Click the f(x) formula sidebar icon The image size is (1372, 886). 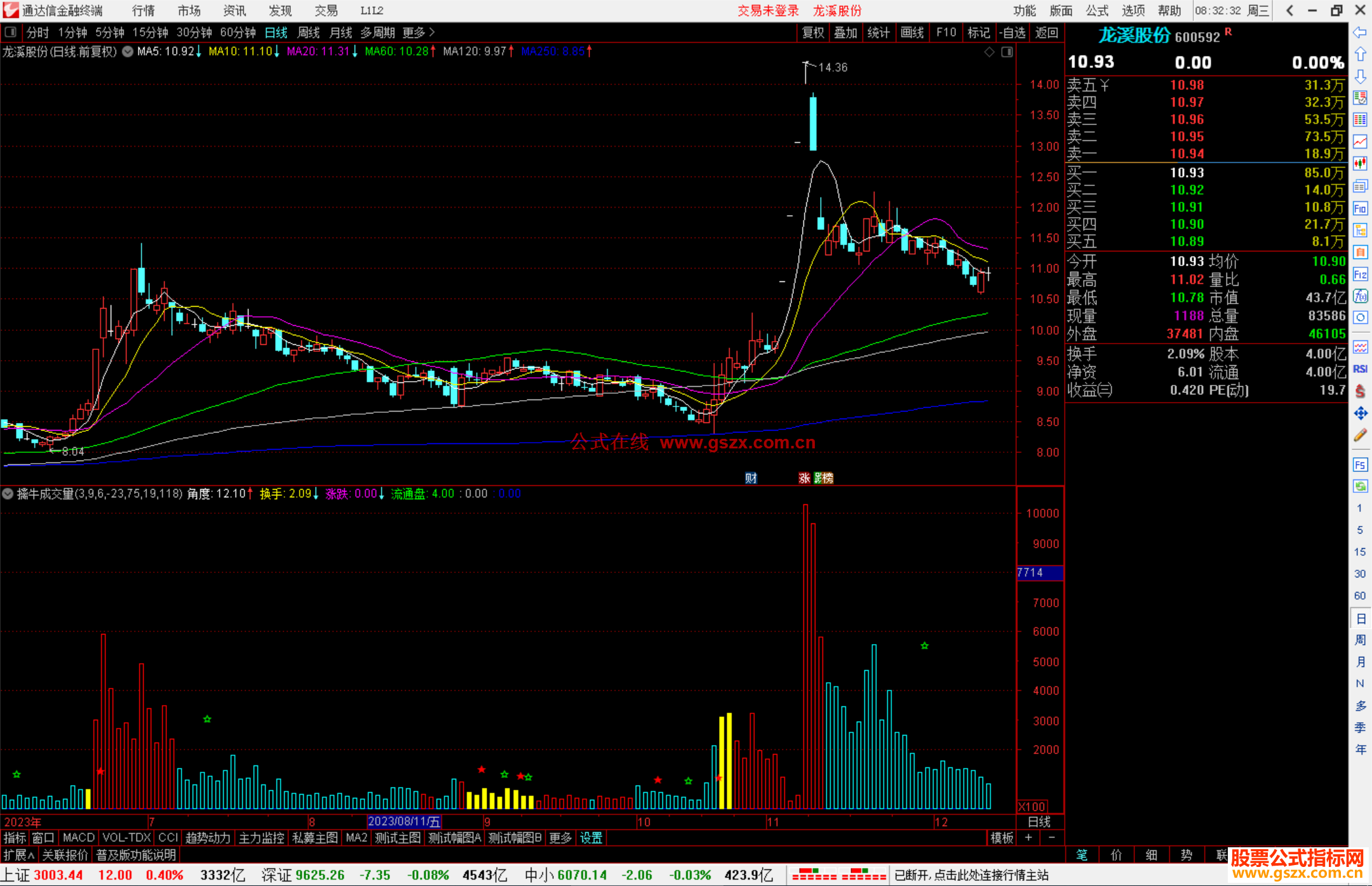tap(1360, 297)
